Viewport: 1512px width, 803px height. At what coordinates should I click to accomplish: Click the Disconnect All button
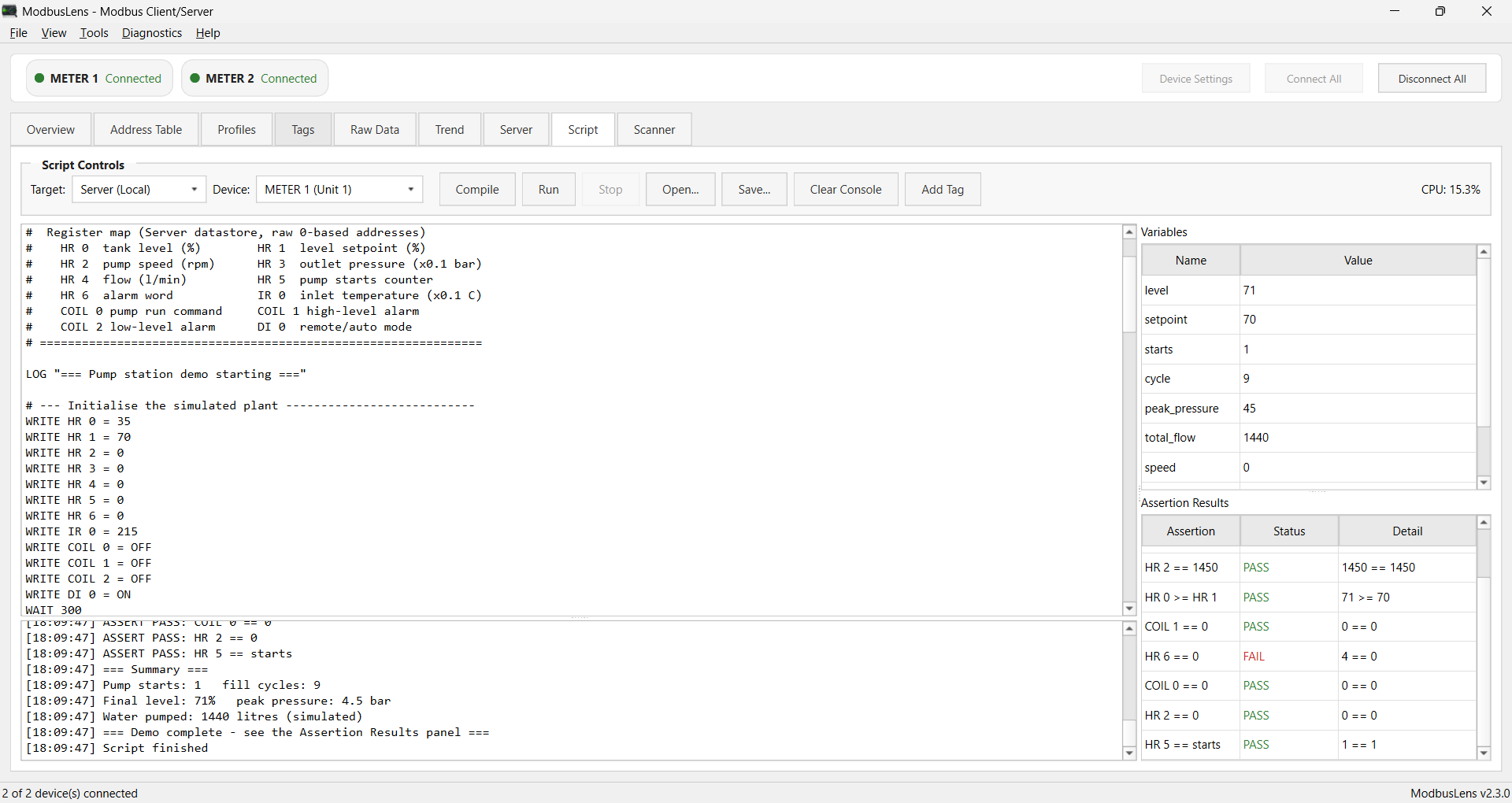(x=1432, y=79)
